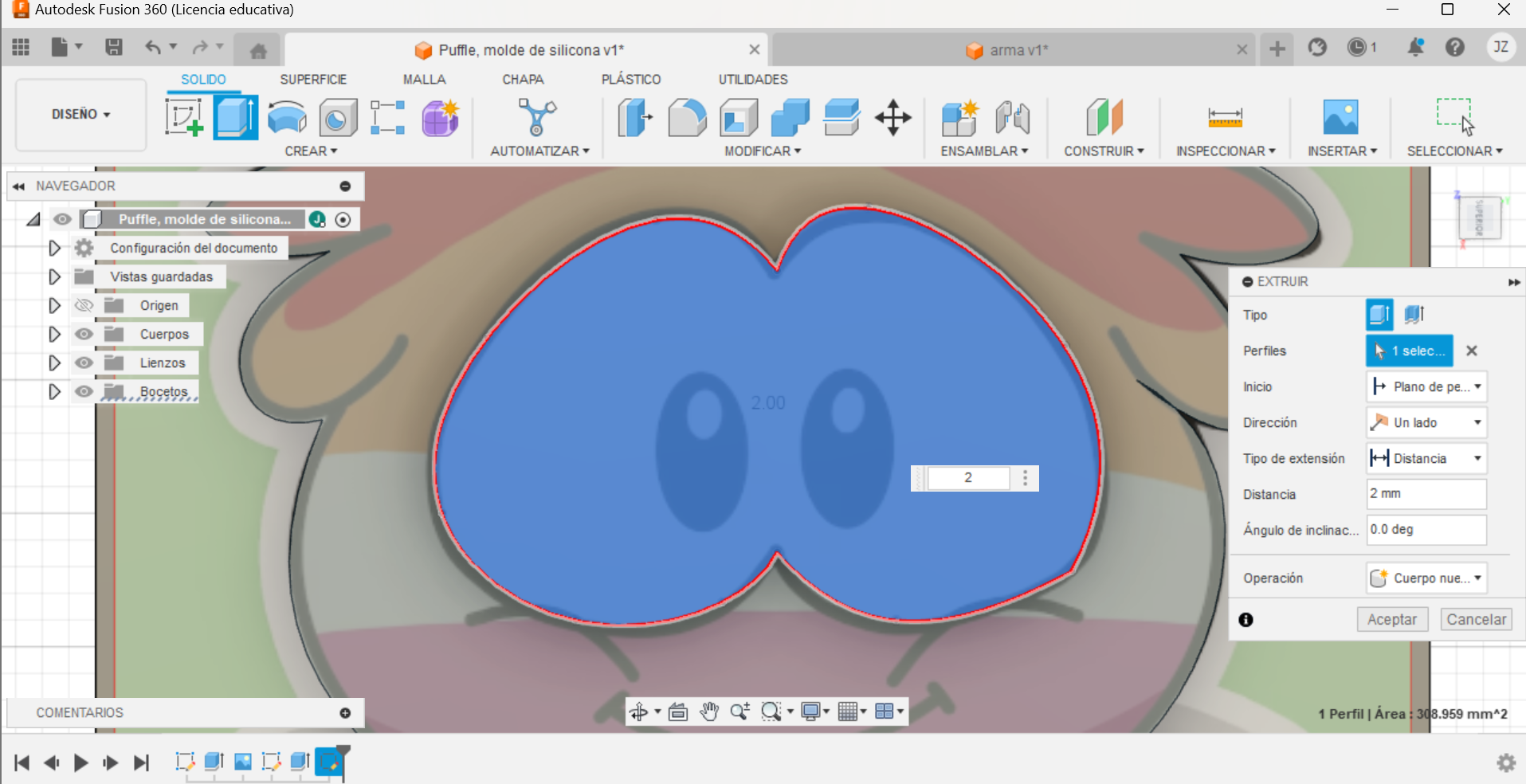Activate the root component radio button
Screen dimensions: 1526x784
point(343,220)
